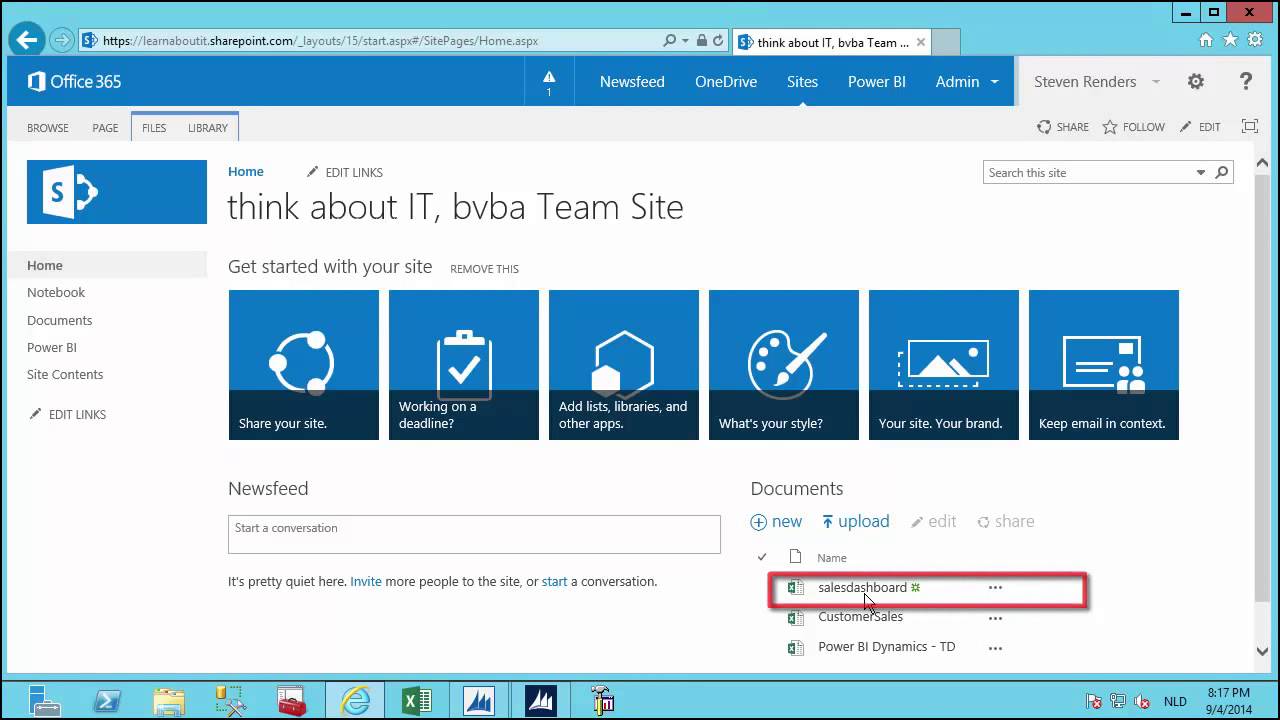The width and height of the screenshot is (1280, 720).
Task: Open Your site. Your brand. tile
Action: 944,365
